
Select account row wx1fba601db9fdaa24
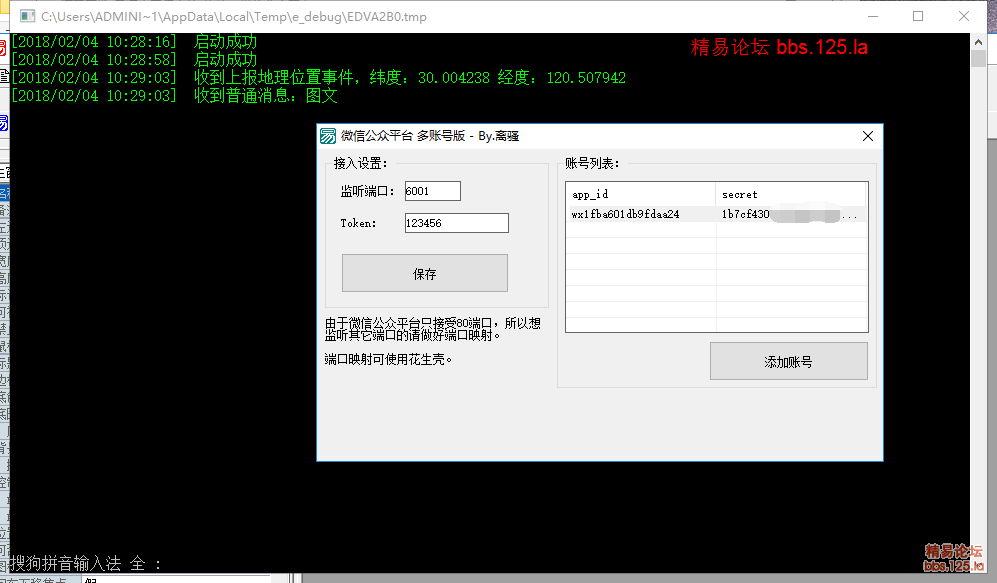tap(717, 214)
